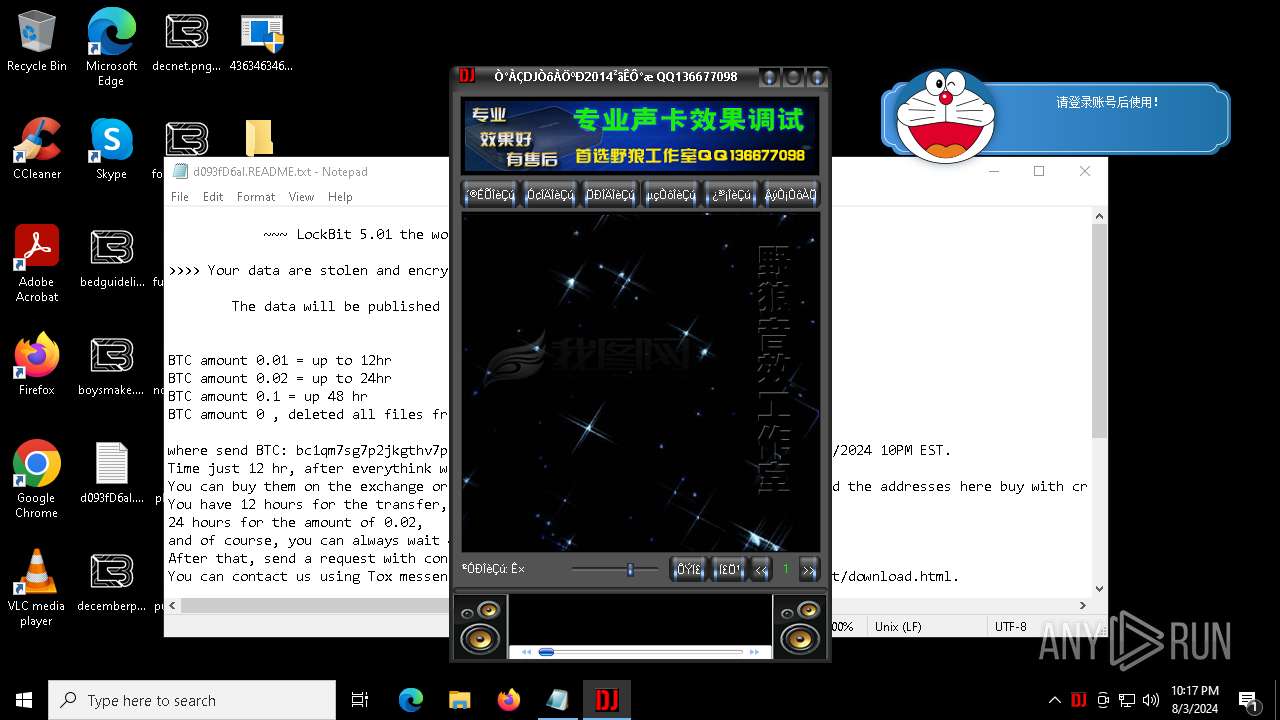Click the starry visualization area in DJ player

[640, 381]
